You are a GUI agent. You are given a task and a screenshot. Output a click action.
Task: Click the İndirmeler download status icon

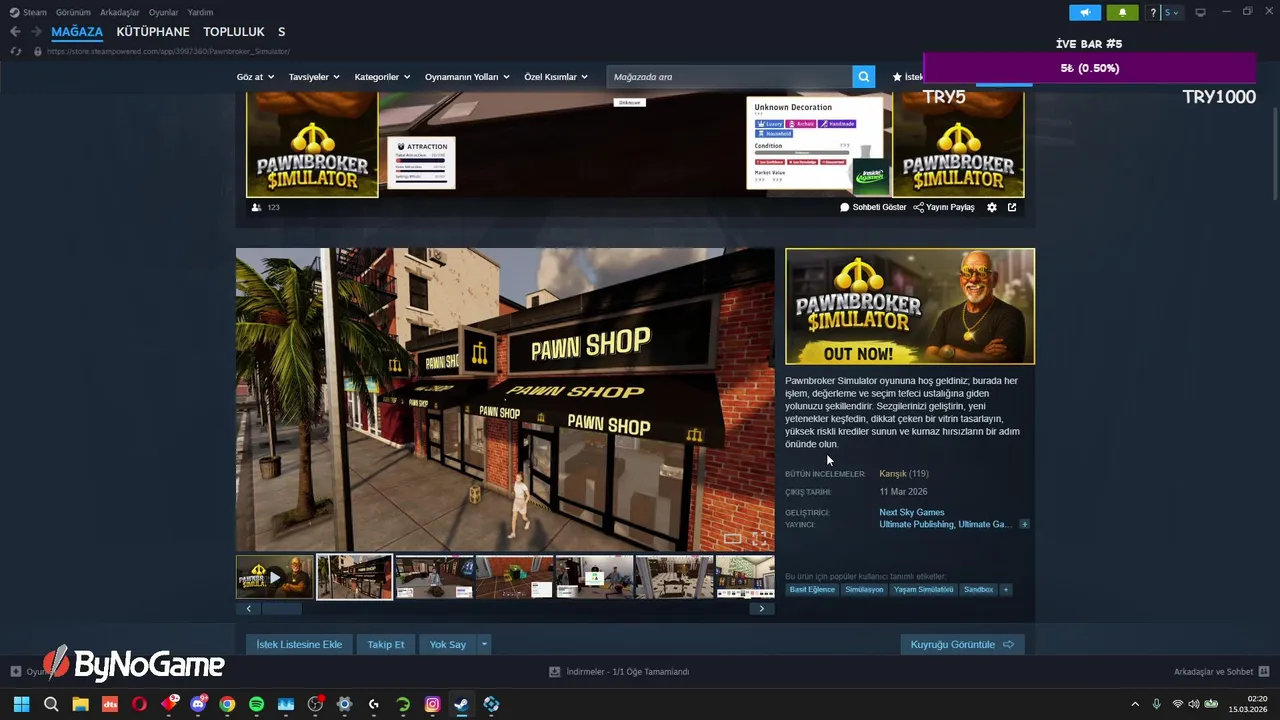coord(556,672)
